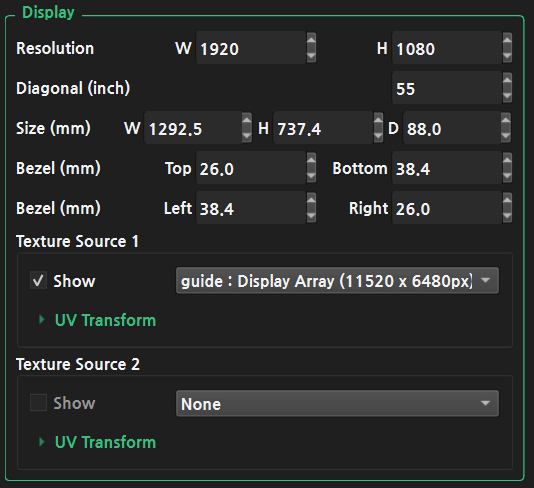Increase Bezel Top with up arrow
This screenshot has width=534, height=488.
[x=311, y=160]
